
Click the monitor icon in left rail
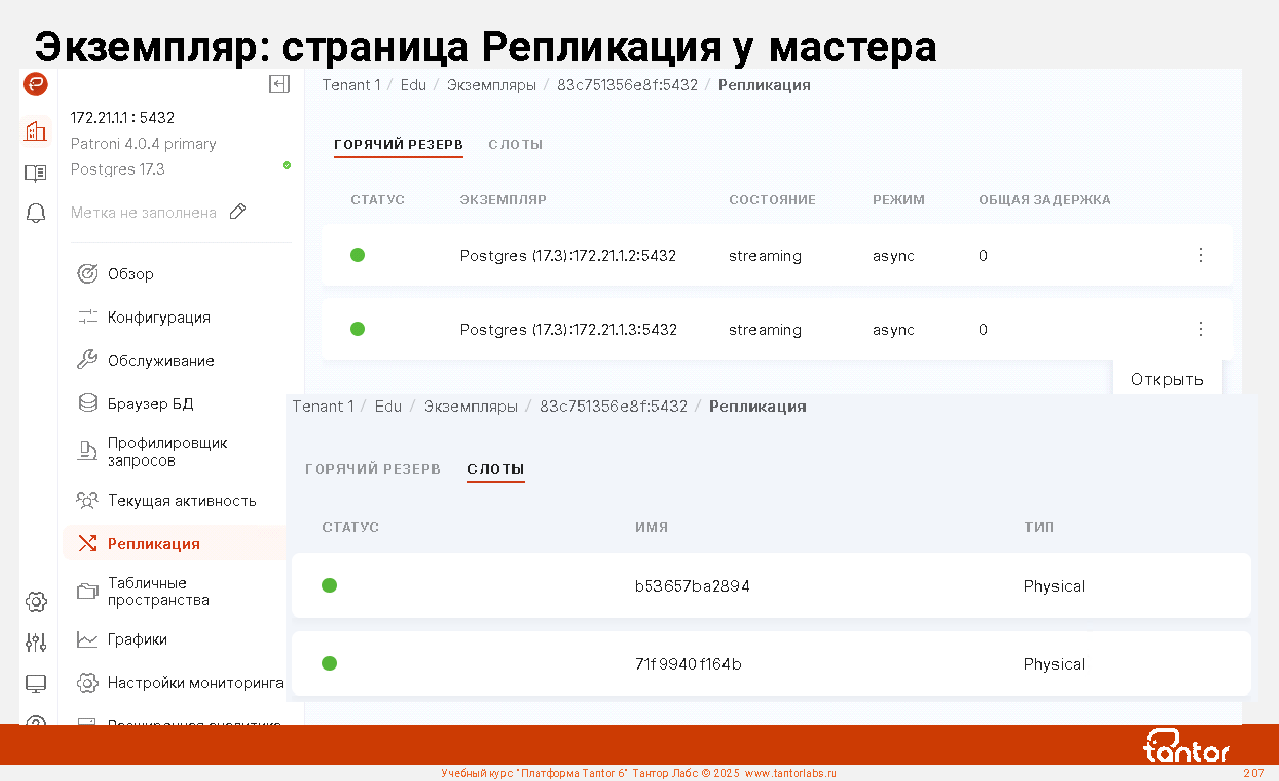[x=36, y=684]
